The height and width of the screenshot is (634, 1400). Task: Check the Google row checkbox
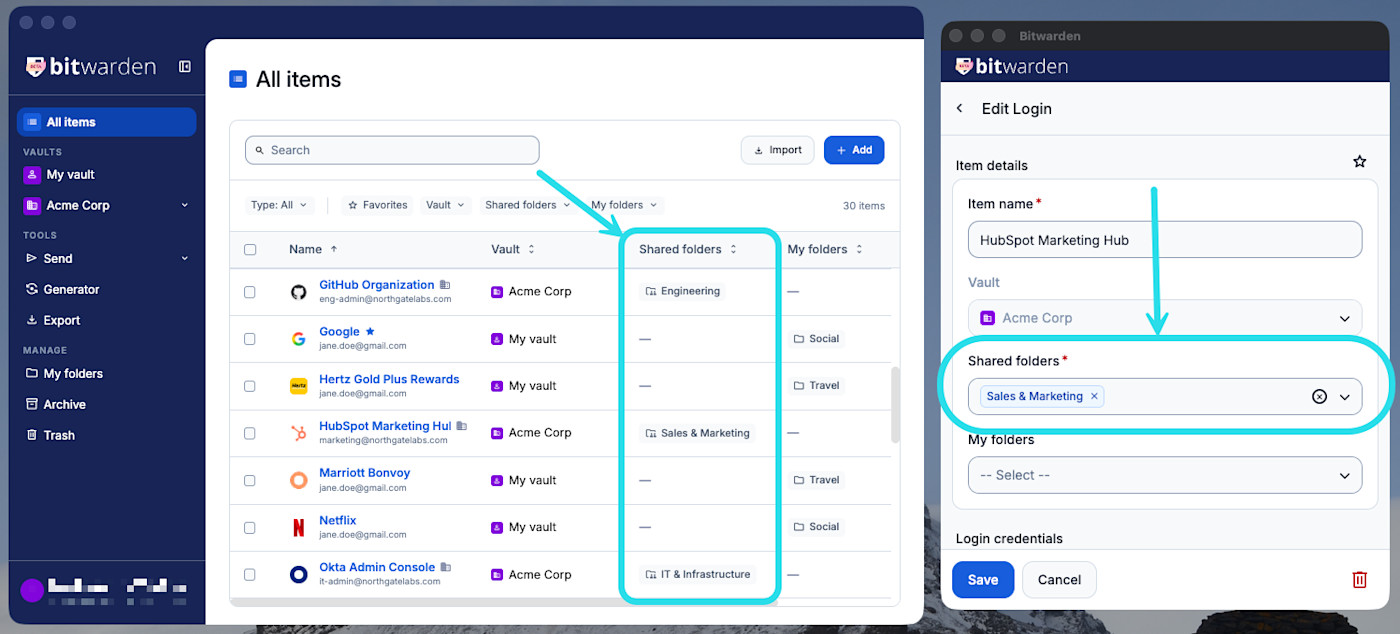click(x=250, y=339)
